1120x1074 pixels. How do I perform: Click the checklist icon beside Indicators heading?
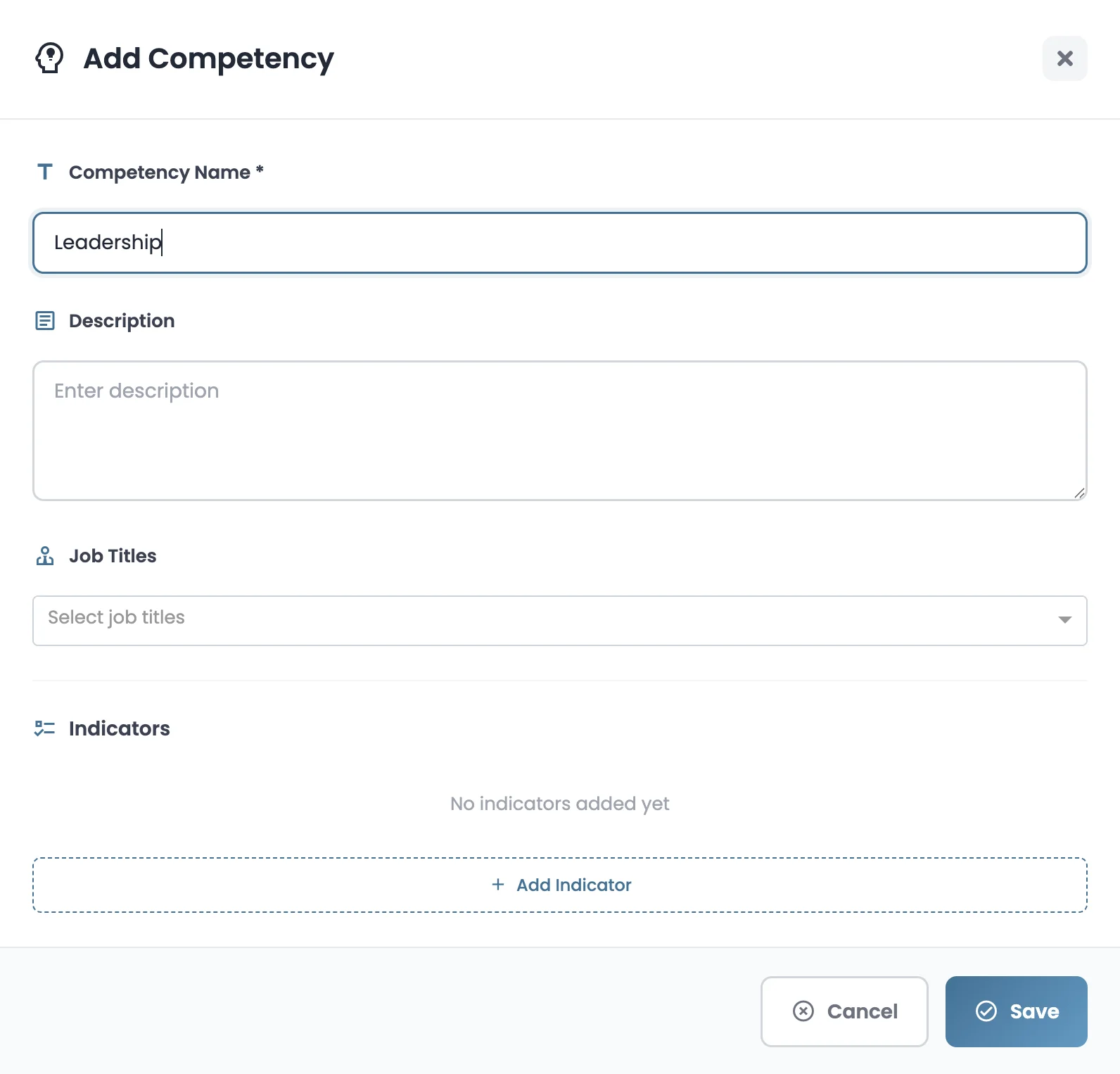44,728
